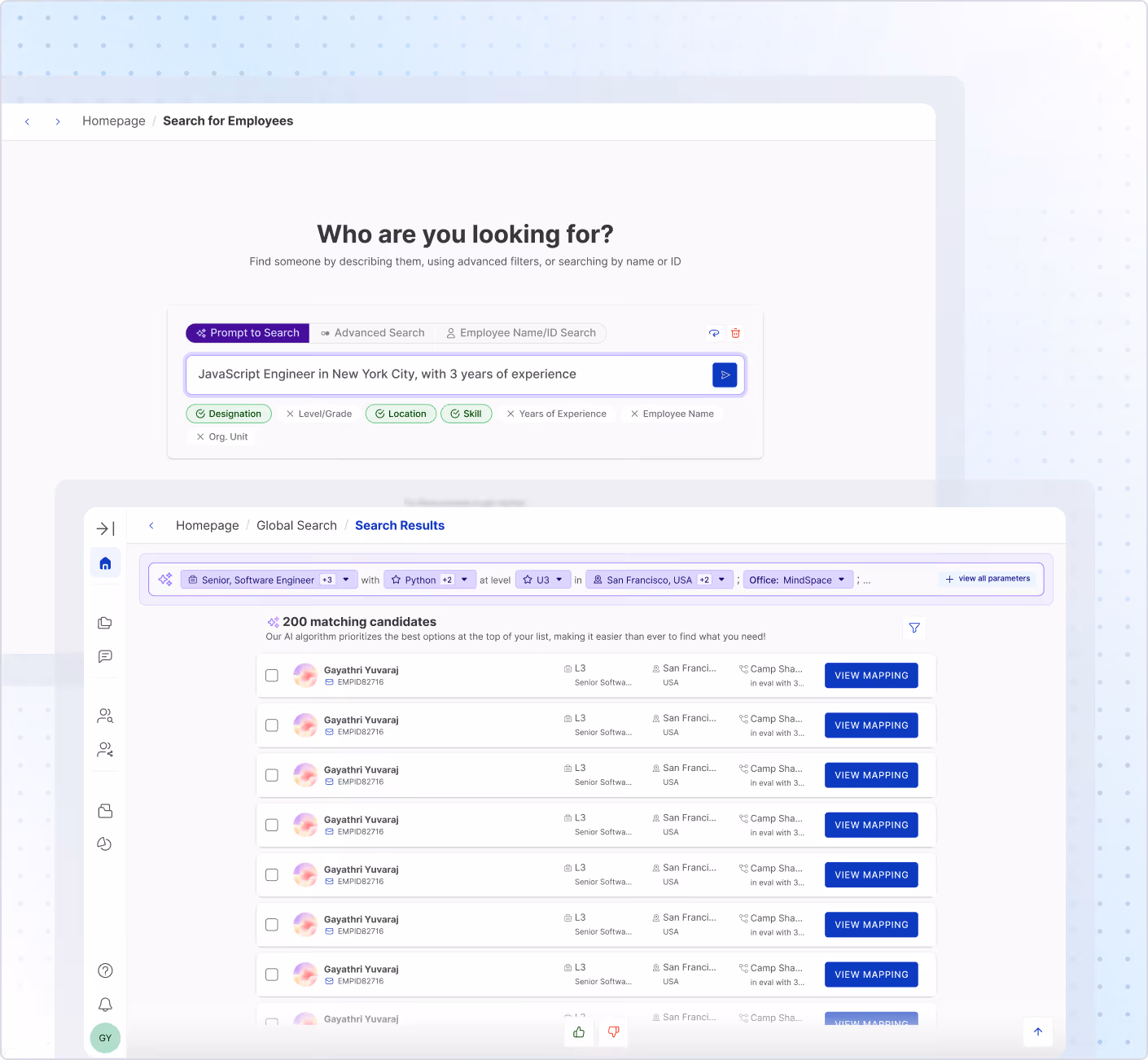Expand the Senior, Software Engineer dropdown
This screenshot has width=1148, height=1060.
345,579
